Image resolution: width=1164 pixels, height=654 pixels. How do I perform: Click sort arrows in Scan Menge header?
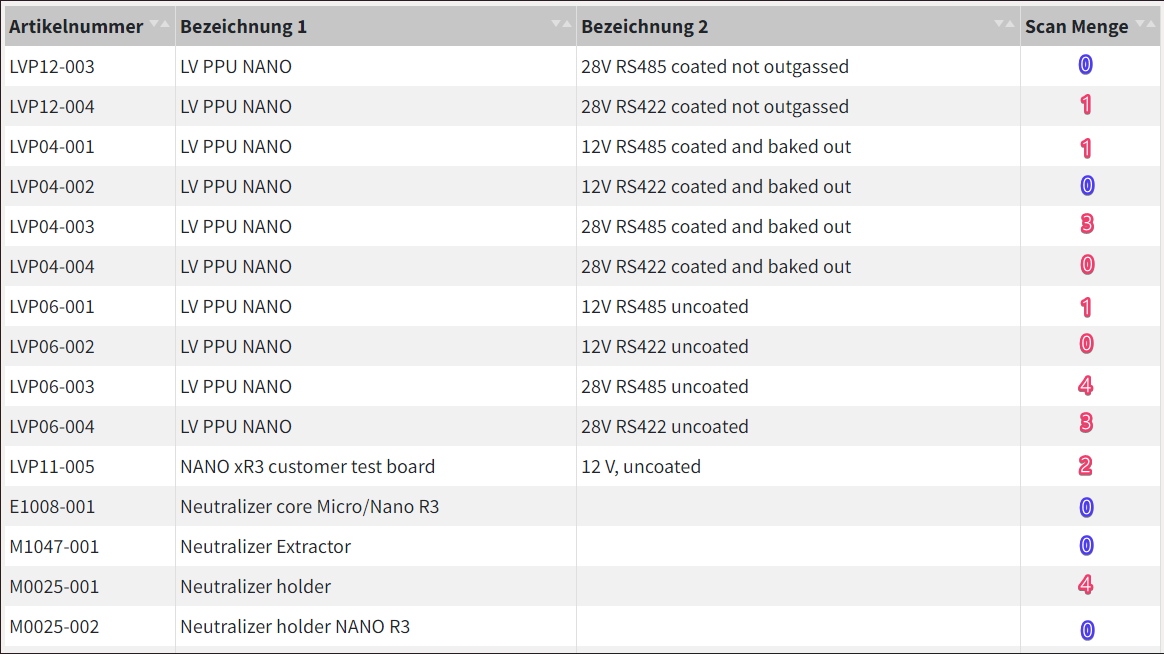click(x=1144, y=24)
